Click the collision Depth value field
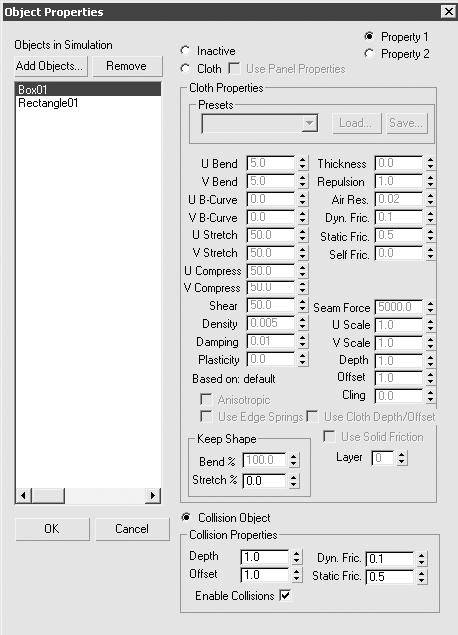This screenshot has height=635, width=458. (265, 557)
